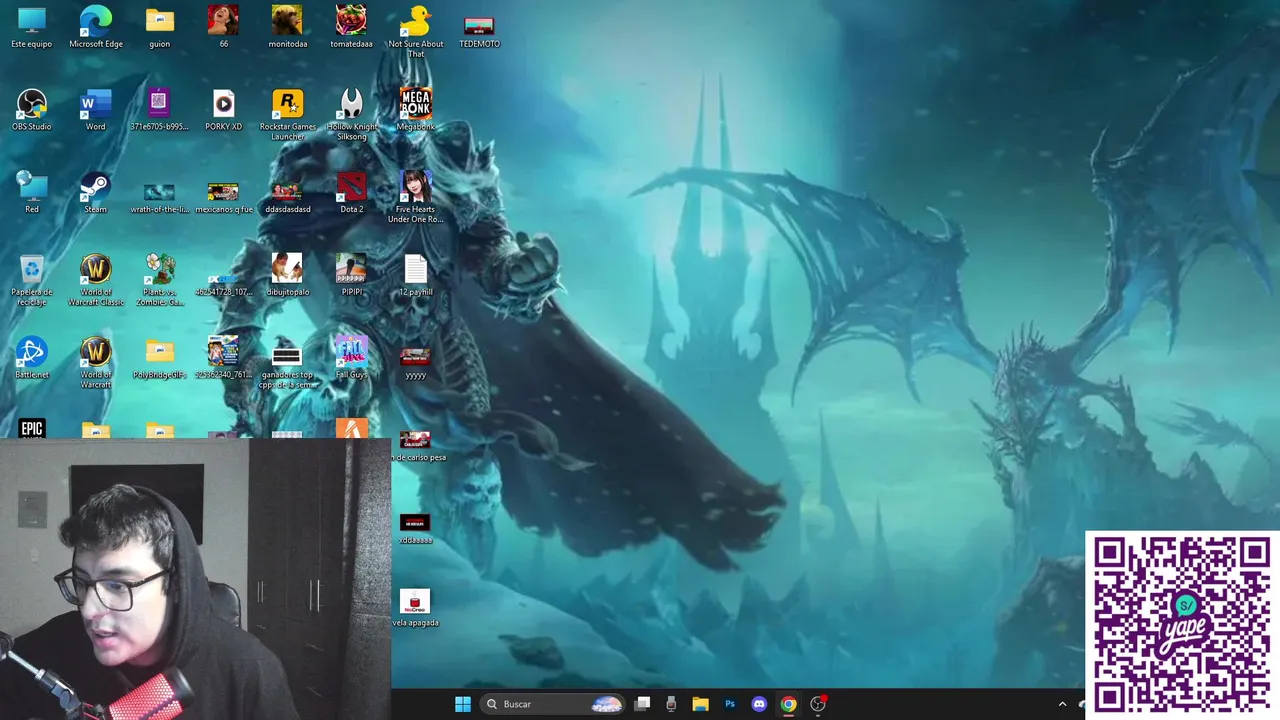Open the monitodaa image file
Image resolution: width=1280 pixels, height=720 pixels.
(288, 27)
